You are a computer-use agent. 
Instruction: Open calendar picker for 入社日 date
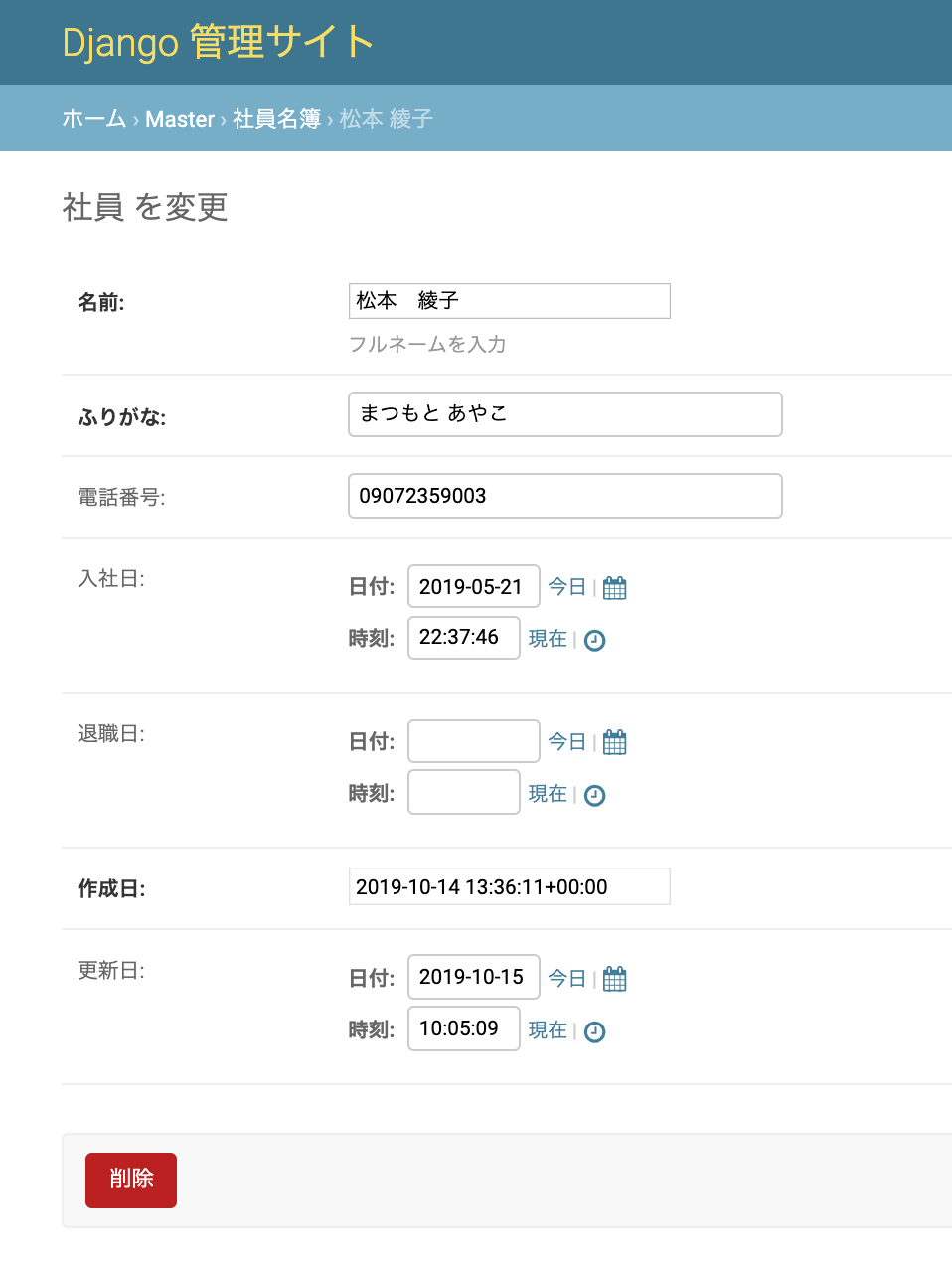[x=615, y=587]
